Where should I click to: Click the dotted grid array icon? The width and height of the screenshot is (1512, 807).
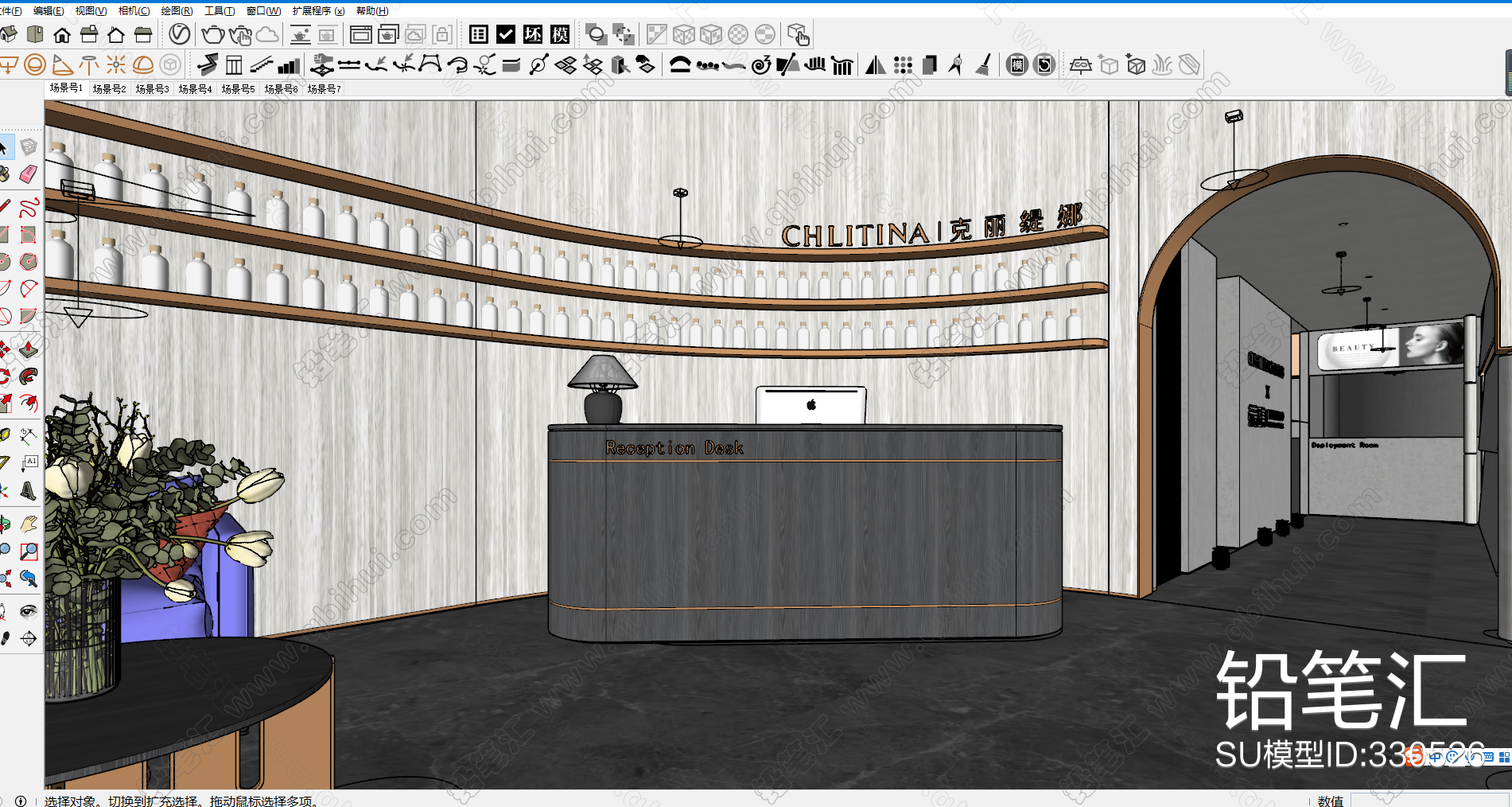click(903, 64)
